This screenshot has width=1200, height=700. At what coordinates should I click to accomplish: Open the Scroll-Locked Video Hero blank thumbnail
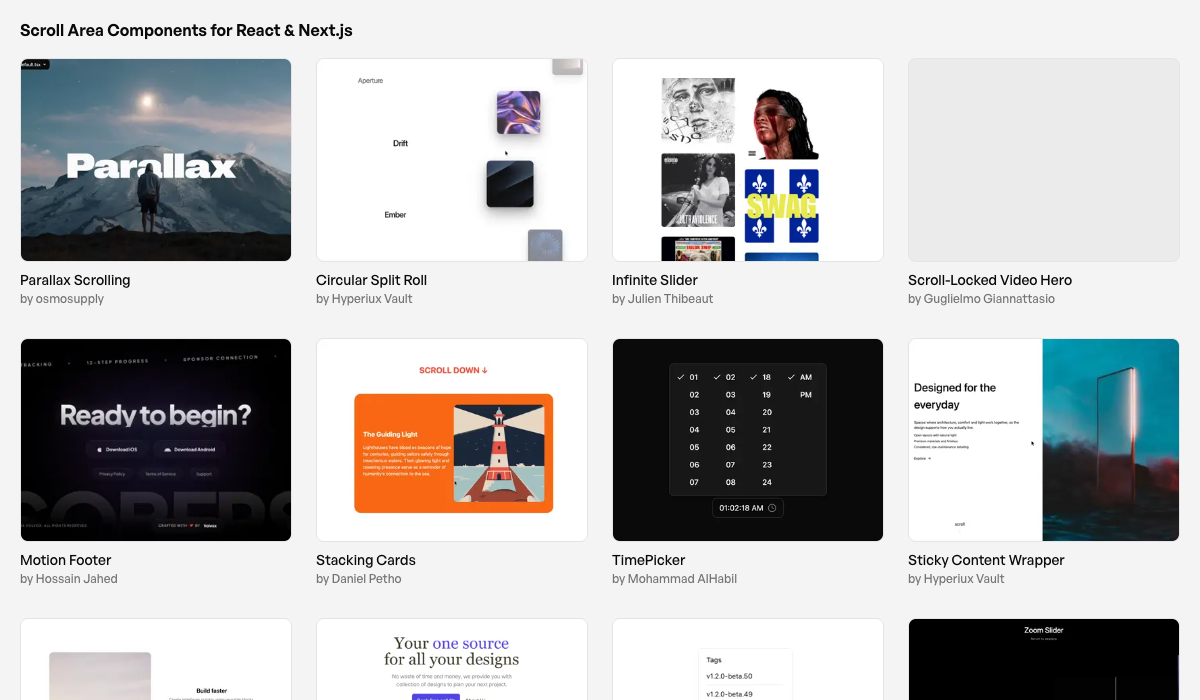click(1044, 160)
